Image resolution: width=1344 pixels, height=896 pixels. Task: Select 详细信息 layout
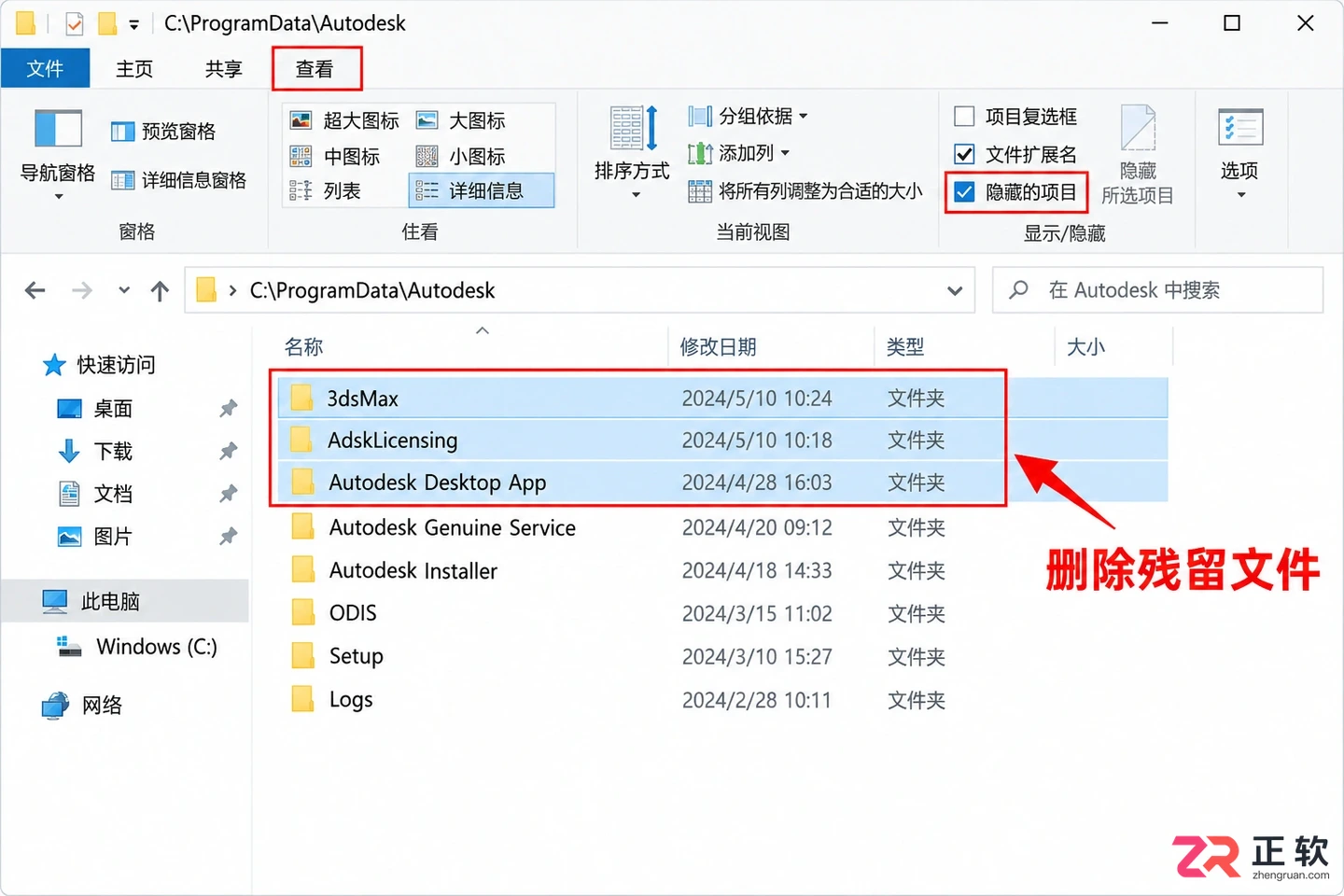click(482, 190)
